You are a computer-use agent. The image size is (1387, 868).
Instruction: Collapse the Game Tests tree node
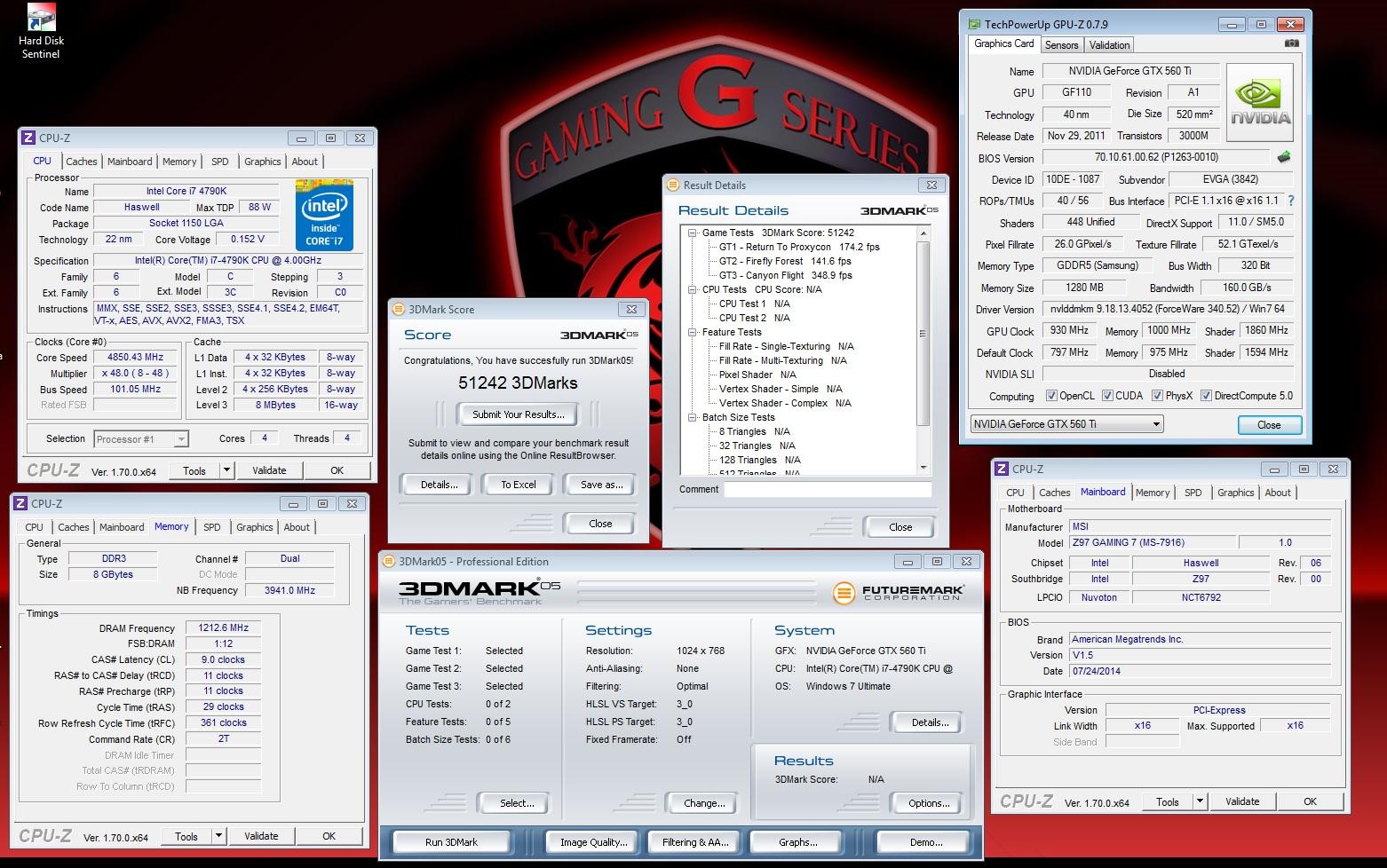point(693,233)
